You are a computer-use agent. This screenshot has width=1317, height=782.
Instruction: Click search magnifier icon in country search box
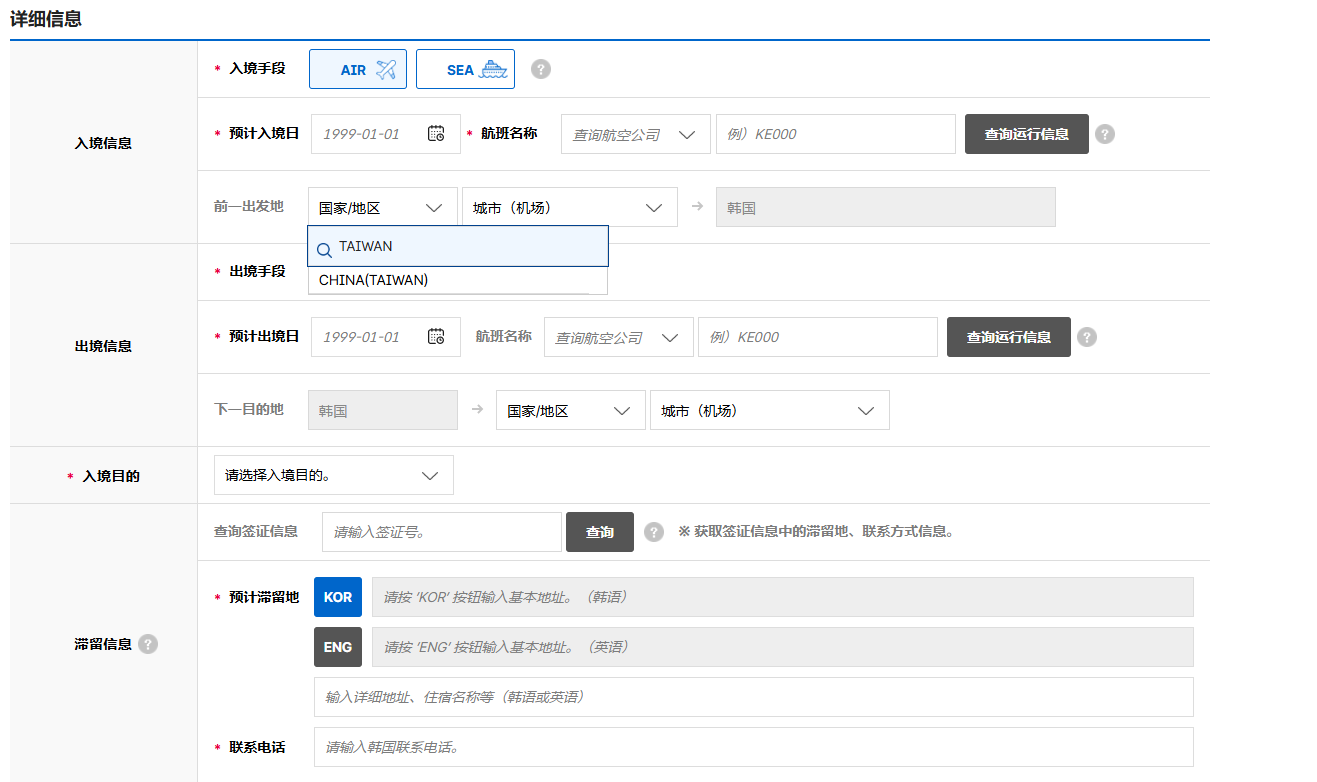pos(324,250)
